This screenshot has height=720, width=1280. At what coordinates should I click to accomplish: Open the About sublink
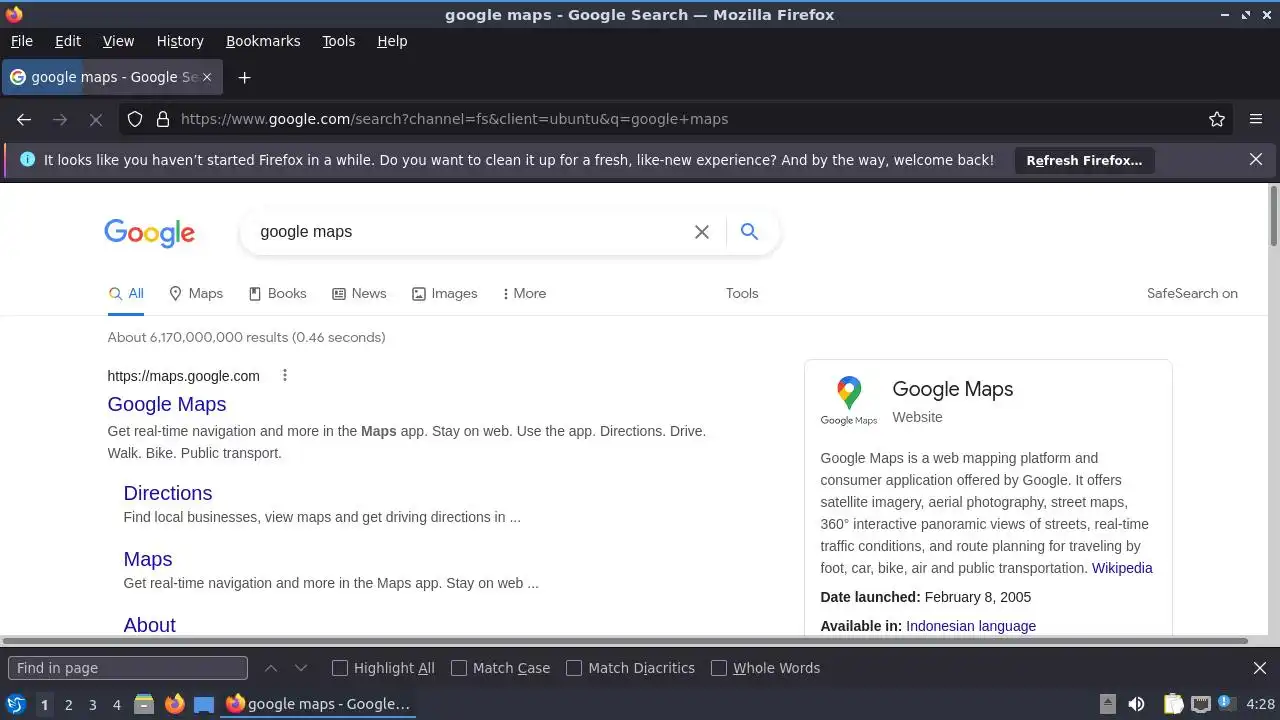tap(150, 625)
